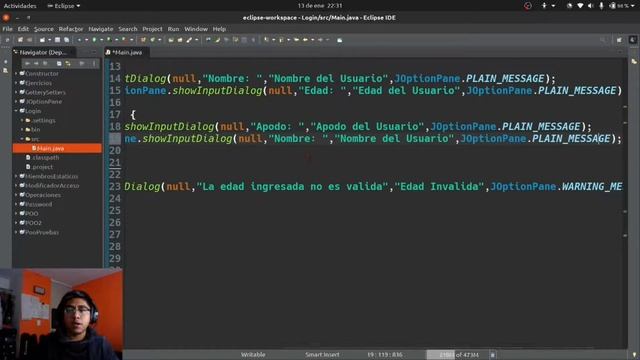Screen dimensions: 640x360
Task: Expand the POO2 project node
Action: pyautogui.click(x=16, y=223)
